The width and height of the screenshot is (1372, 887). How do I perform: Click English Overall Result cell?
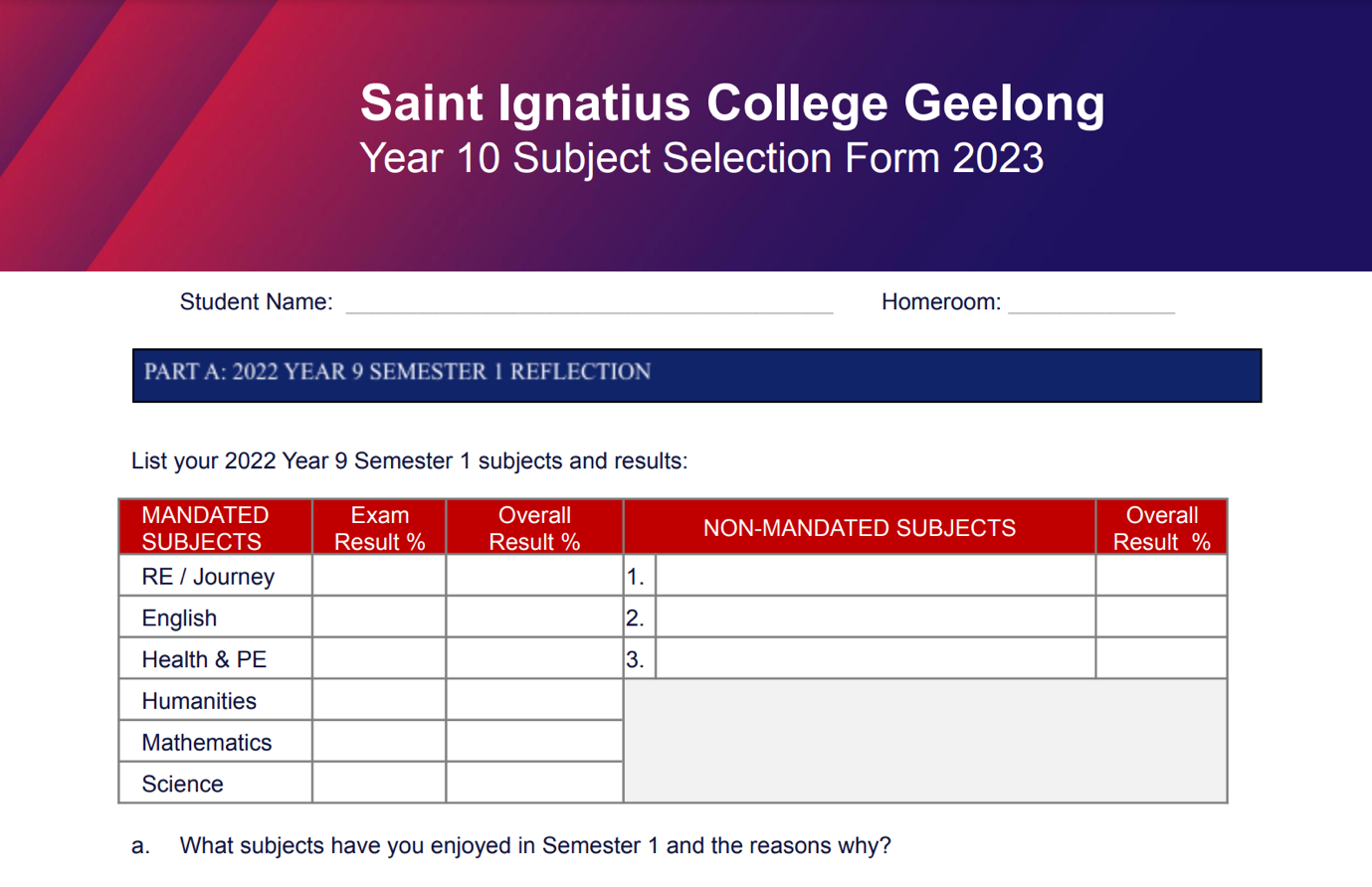[x=534, y=618]
